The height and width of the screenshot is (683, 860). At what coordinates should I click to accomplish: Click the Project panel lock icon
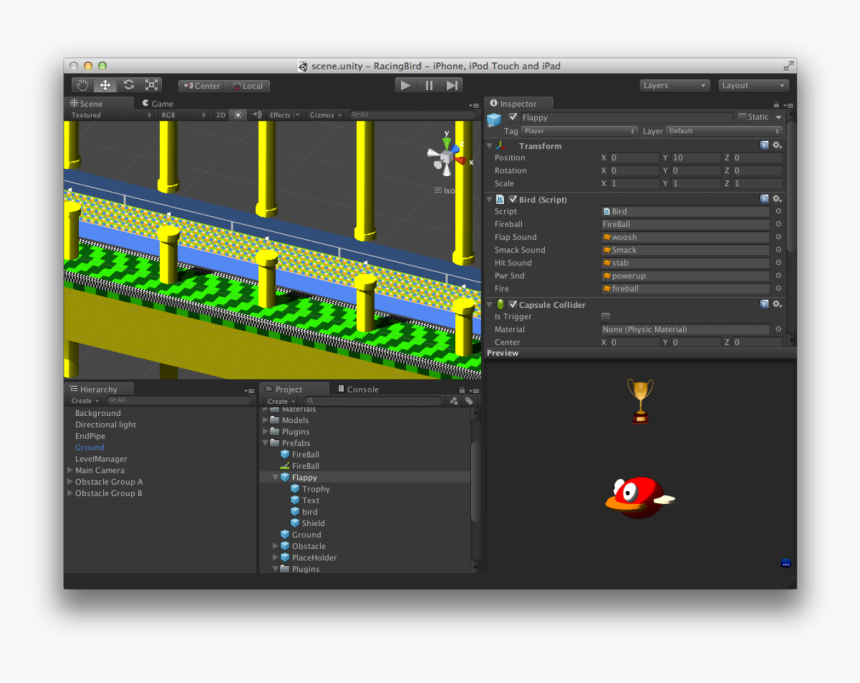[462, 390]
